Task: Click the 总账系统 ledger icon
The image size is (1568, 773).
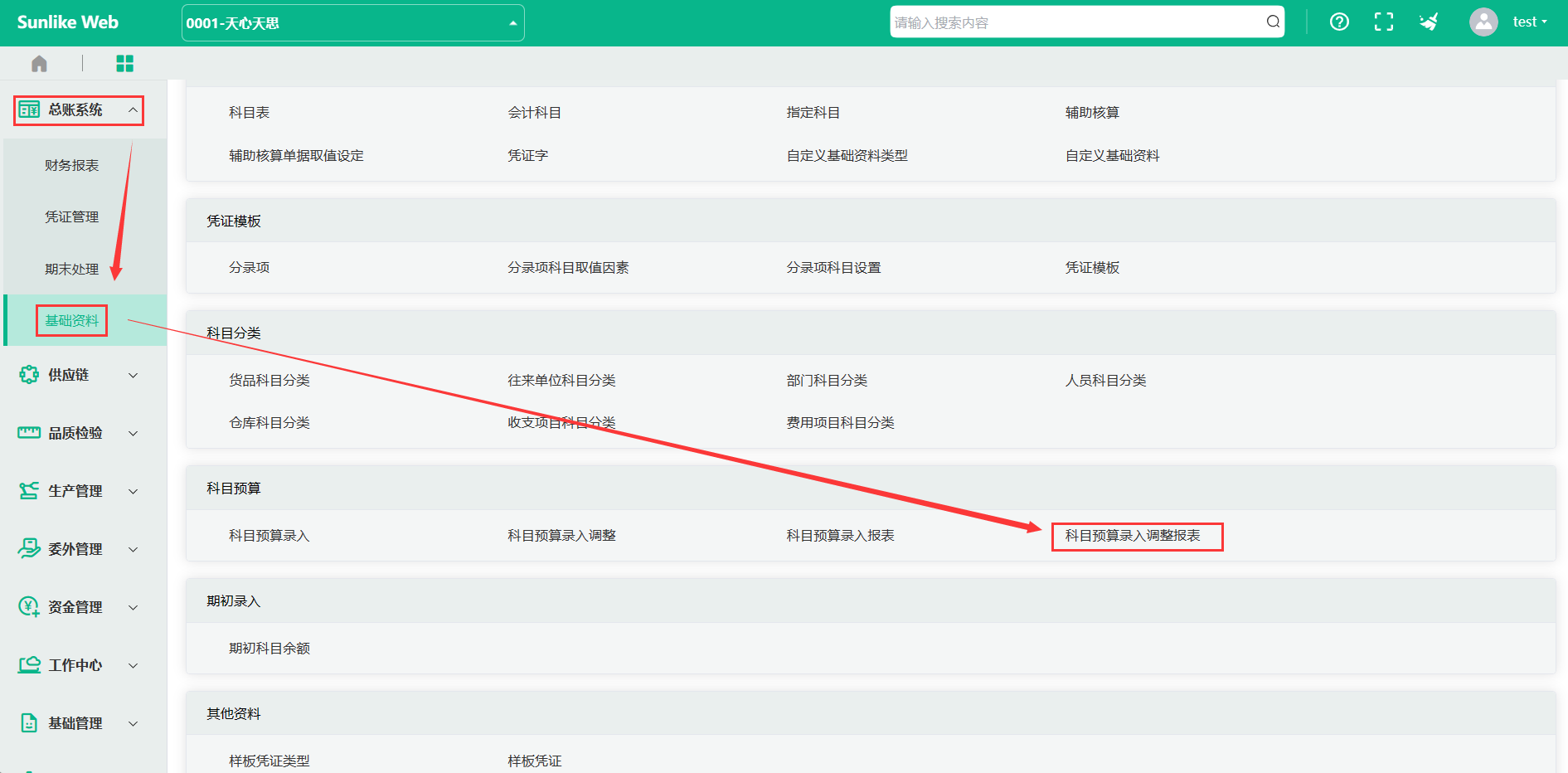Action: coord(29,109)
